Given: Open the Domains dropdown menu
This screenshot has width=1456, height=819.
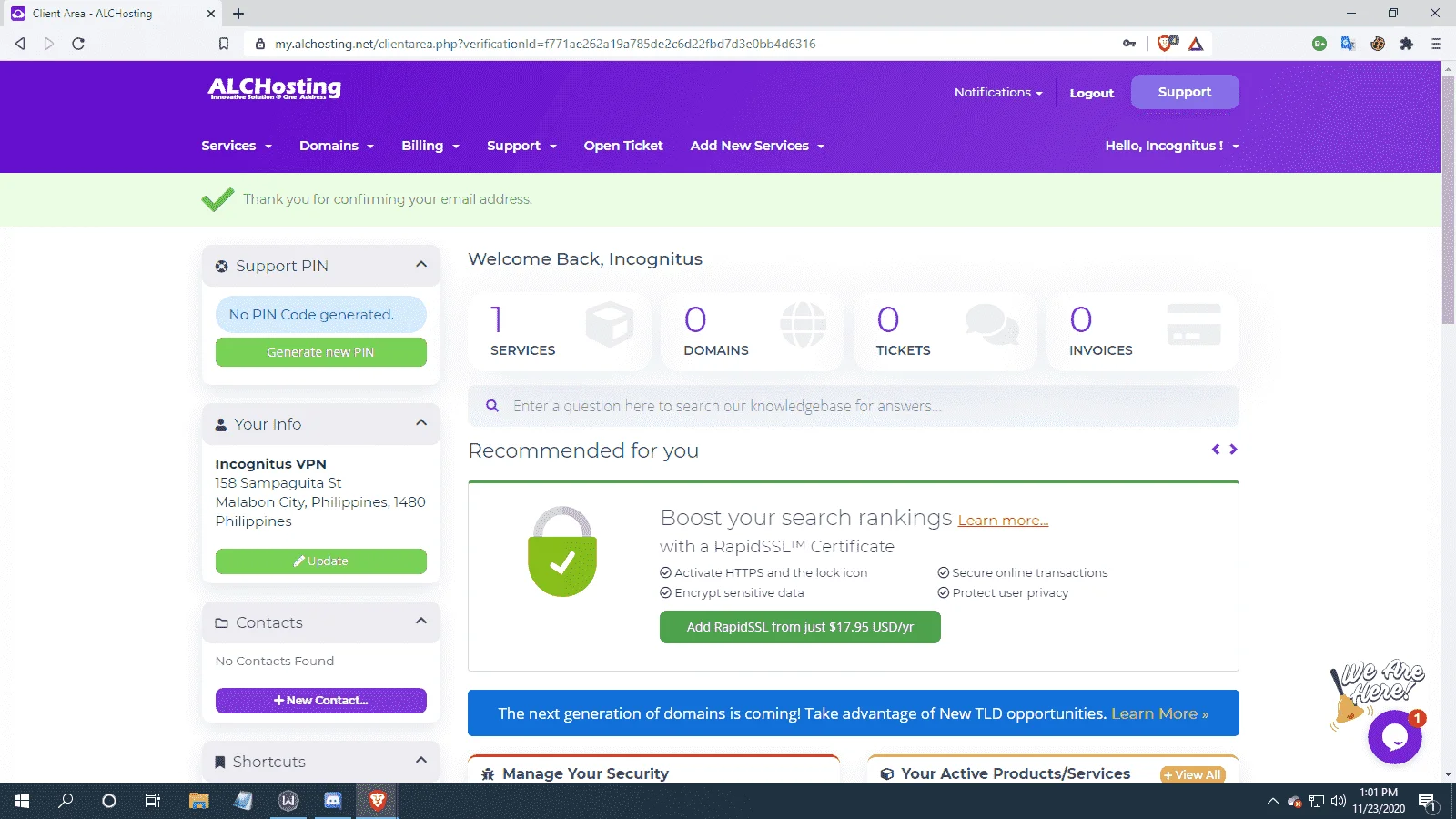Looking at the screenshot, I should 337,146.
